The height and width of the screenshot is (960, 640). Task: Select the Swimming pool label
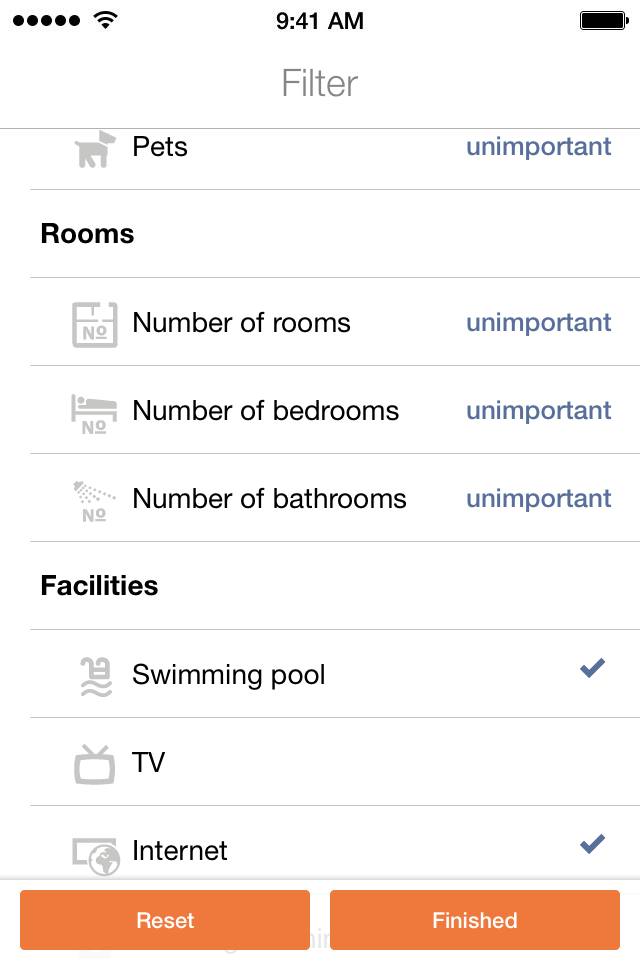(228, 675)
